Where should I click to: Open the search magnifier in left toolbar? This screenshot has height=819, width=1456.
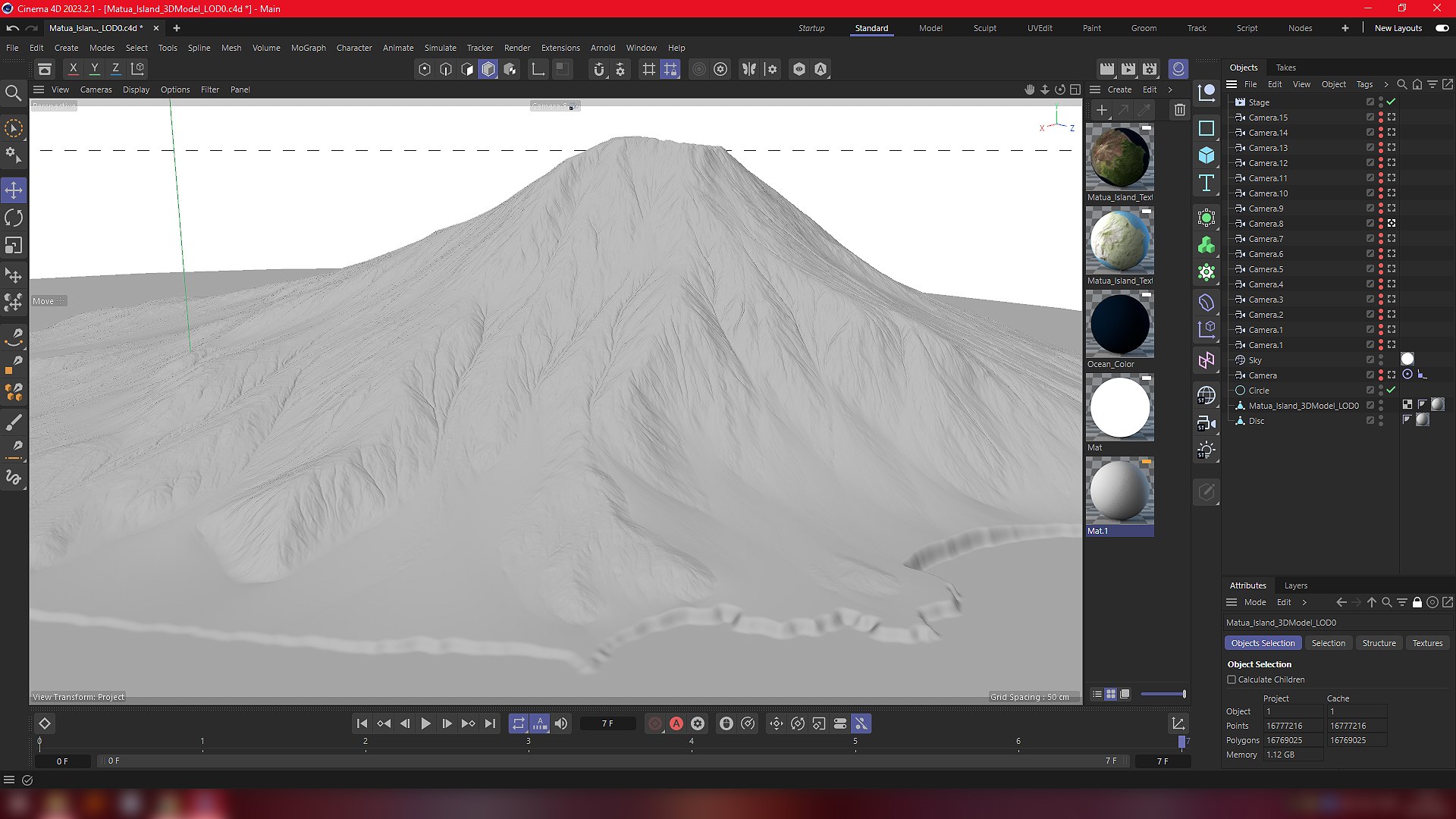pos(14,93)
